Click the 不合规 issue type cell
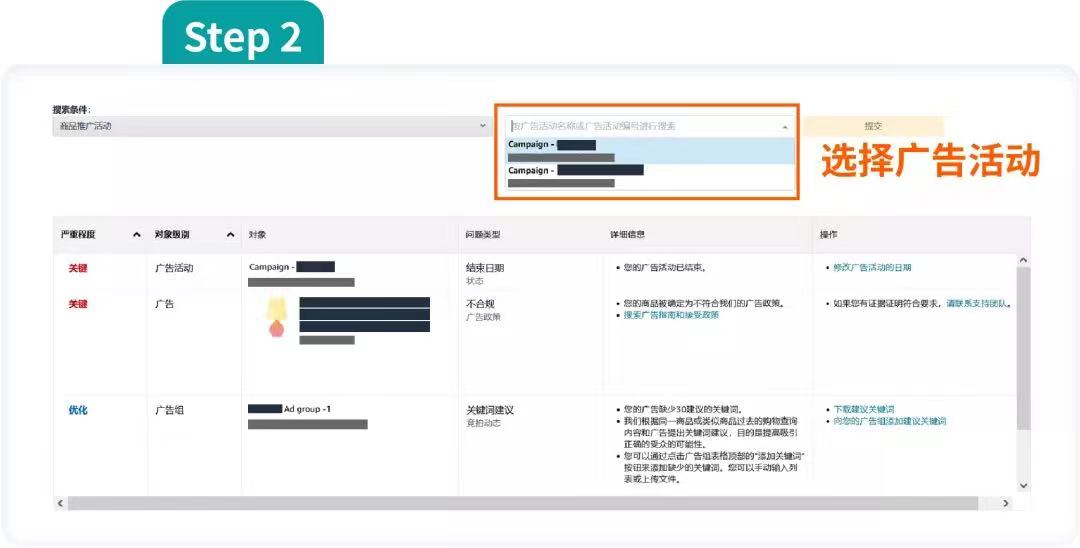 [x=480, y=304]
